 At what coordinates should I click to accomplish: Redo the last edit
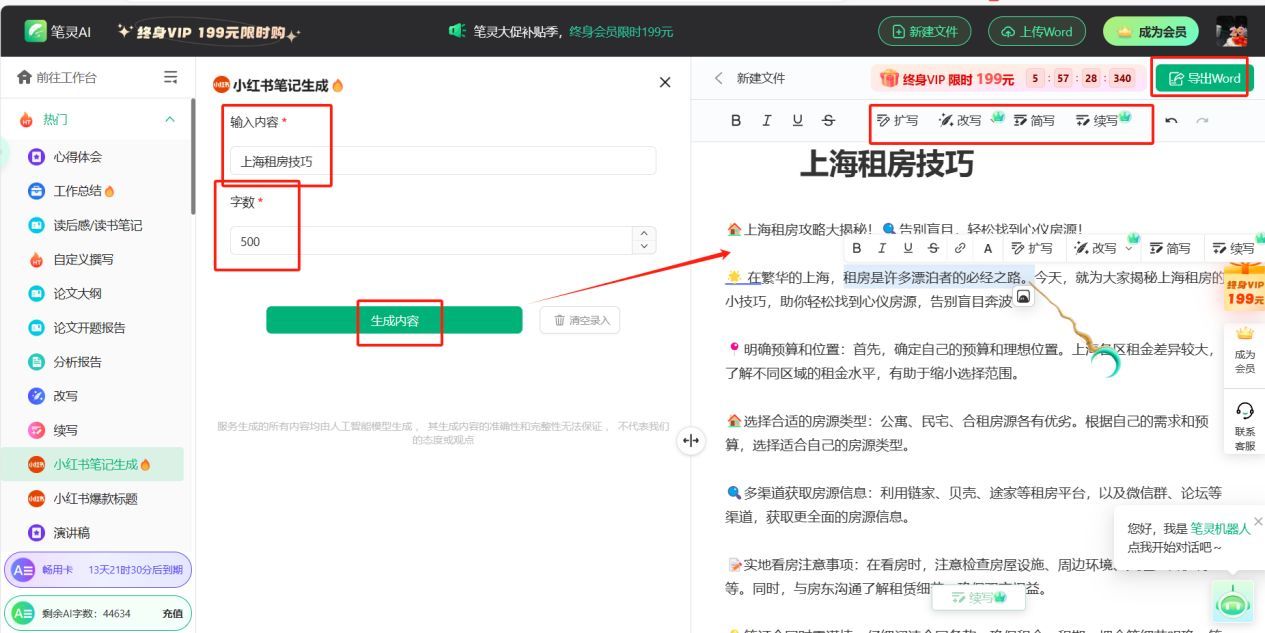(1202, 120)
